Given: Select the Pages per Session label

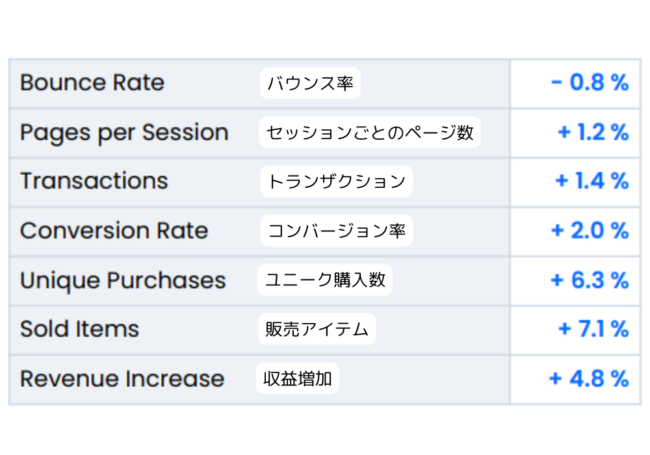Looking at the screenshot, I should point(124,132).
